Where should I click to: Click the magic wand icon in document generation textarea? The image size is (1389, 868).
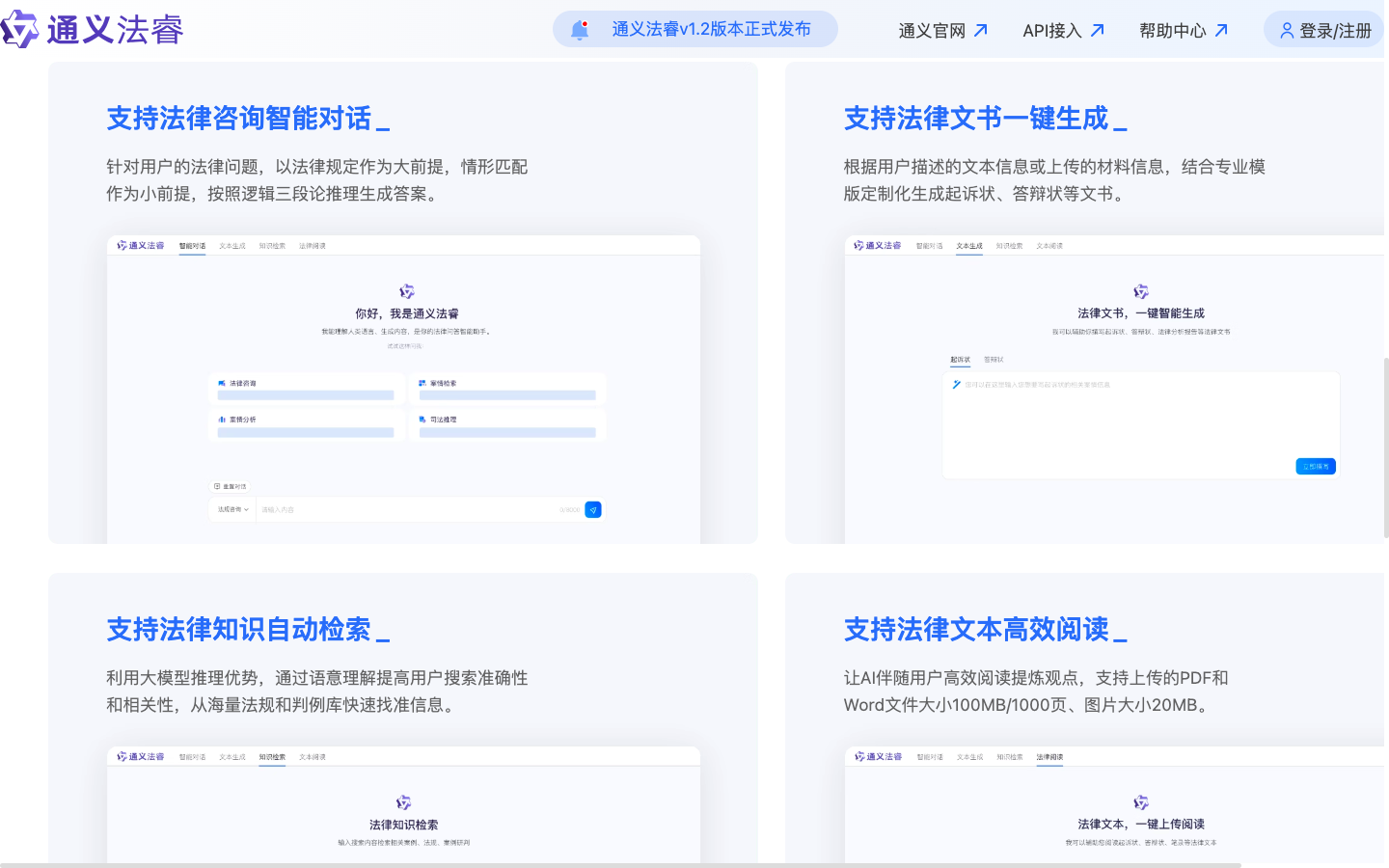point(956,384)
